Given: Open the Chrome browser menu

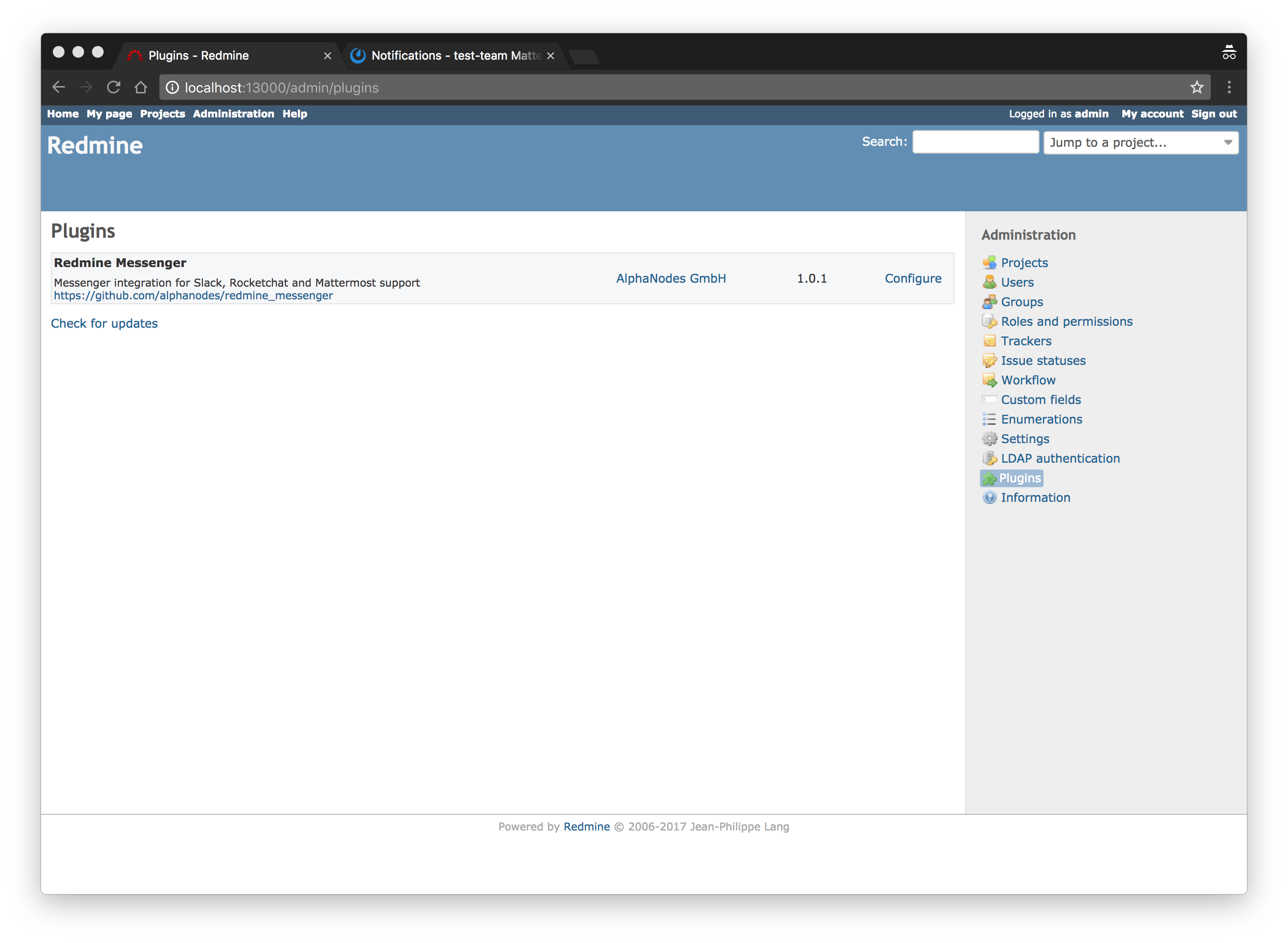Looking at the screenshot, I should [x=1229, y=88].
